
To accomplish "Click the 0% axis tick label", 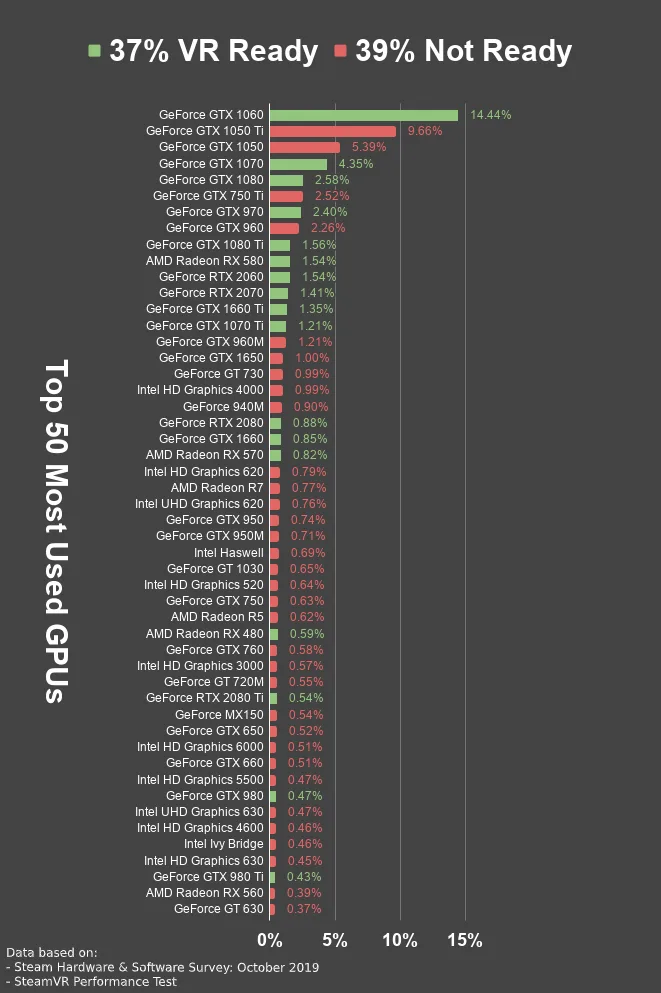I will 270,940.
